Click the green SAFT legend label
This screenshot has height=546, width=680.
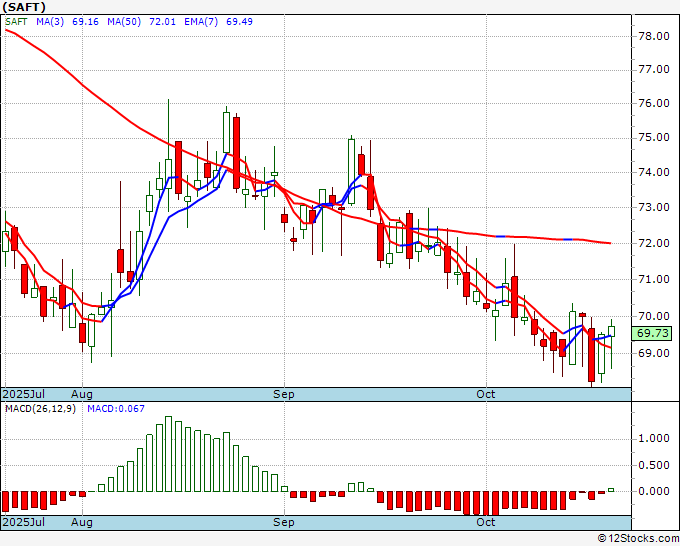coord(16,22)
